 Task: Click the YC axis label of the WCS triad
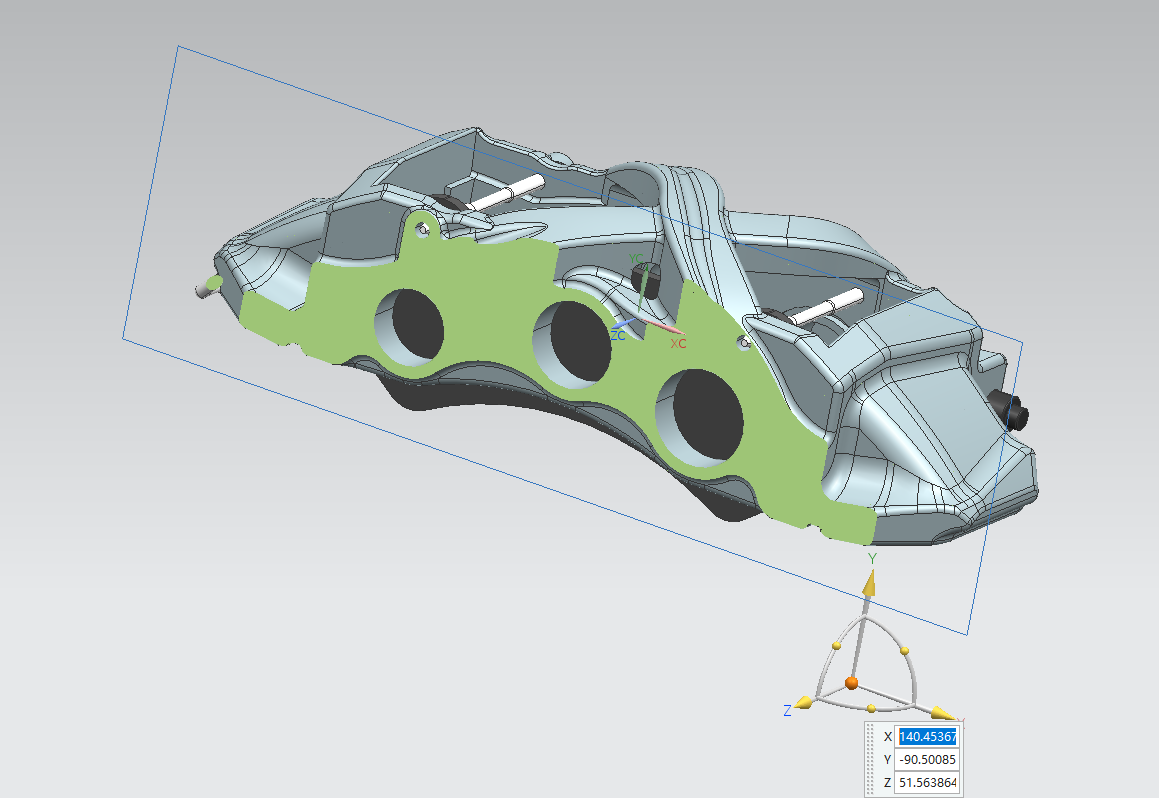pos(636,259)
